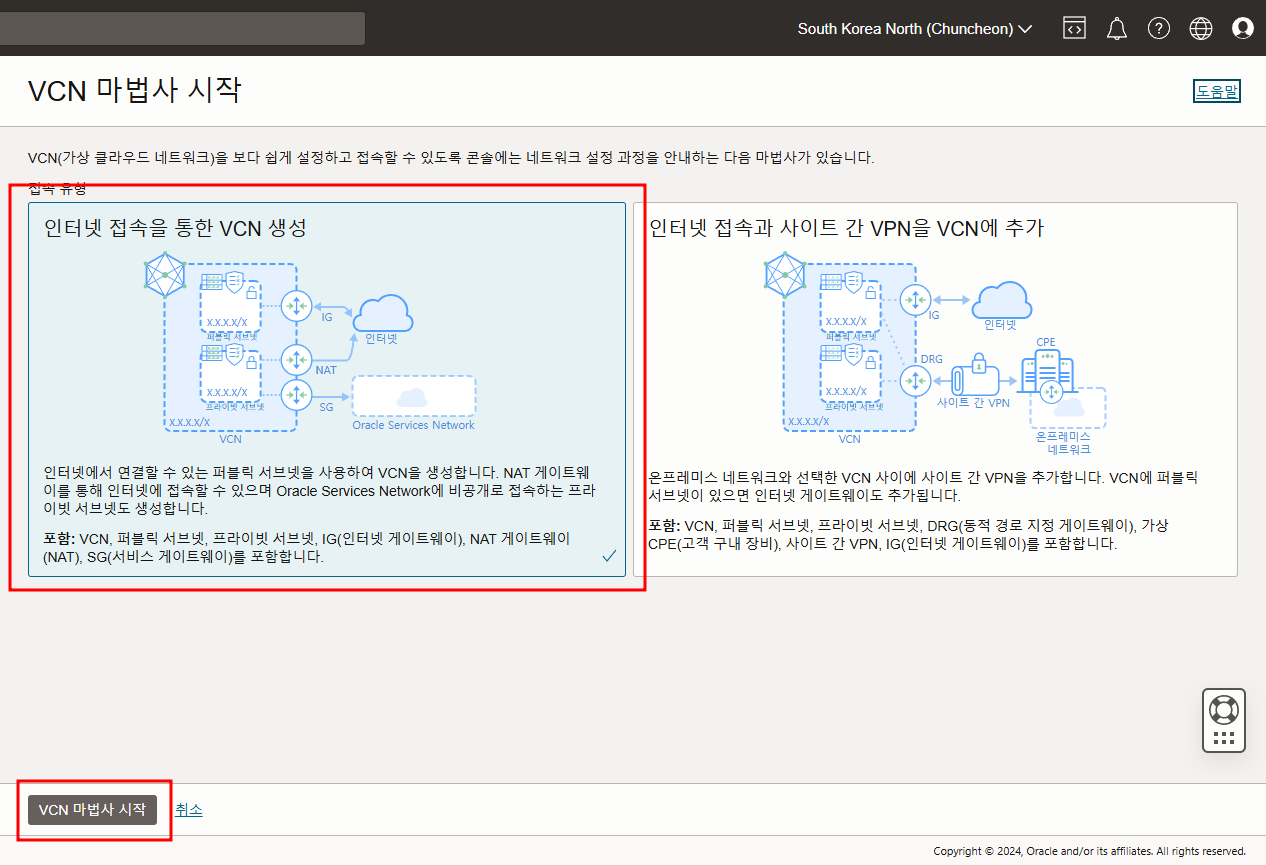The image size is (1266, 865).
Task: Open the help question mark icon
Action: click(1159, 28)
